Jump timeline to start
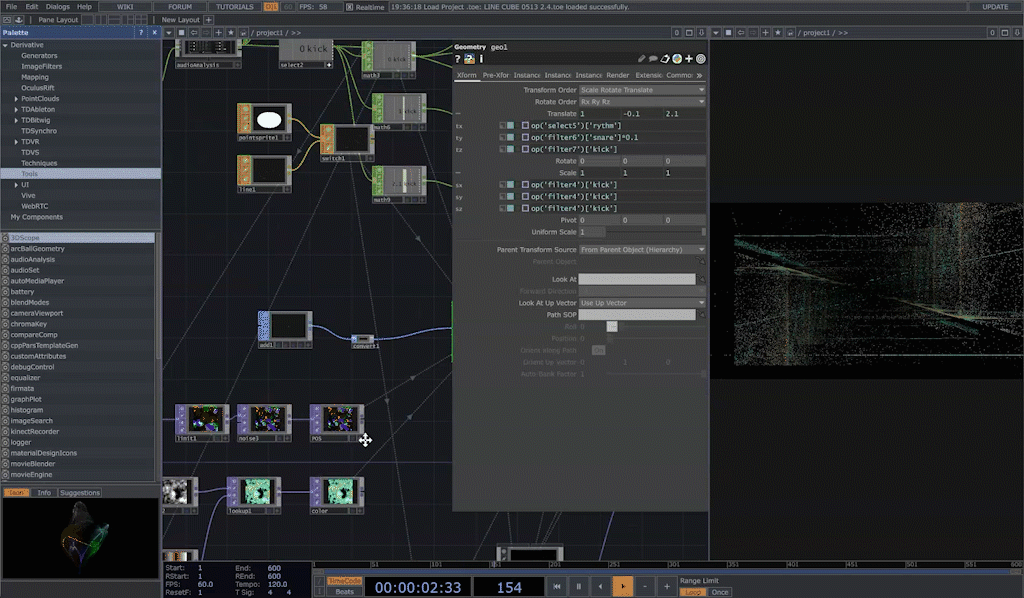This screenshot has width=1024, height=598. pyautogui.click(x=556, y=586)
